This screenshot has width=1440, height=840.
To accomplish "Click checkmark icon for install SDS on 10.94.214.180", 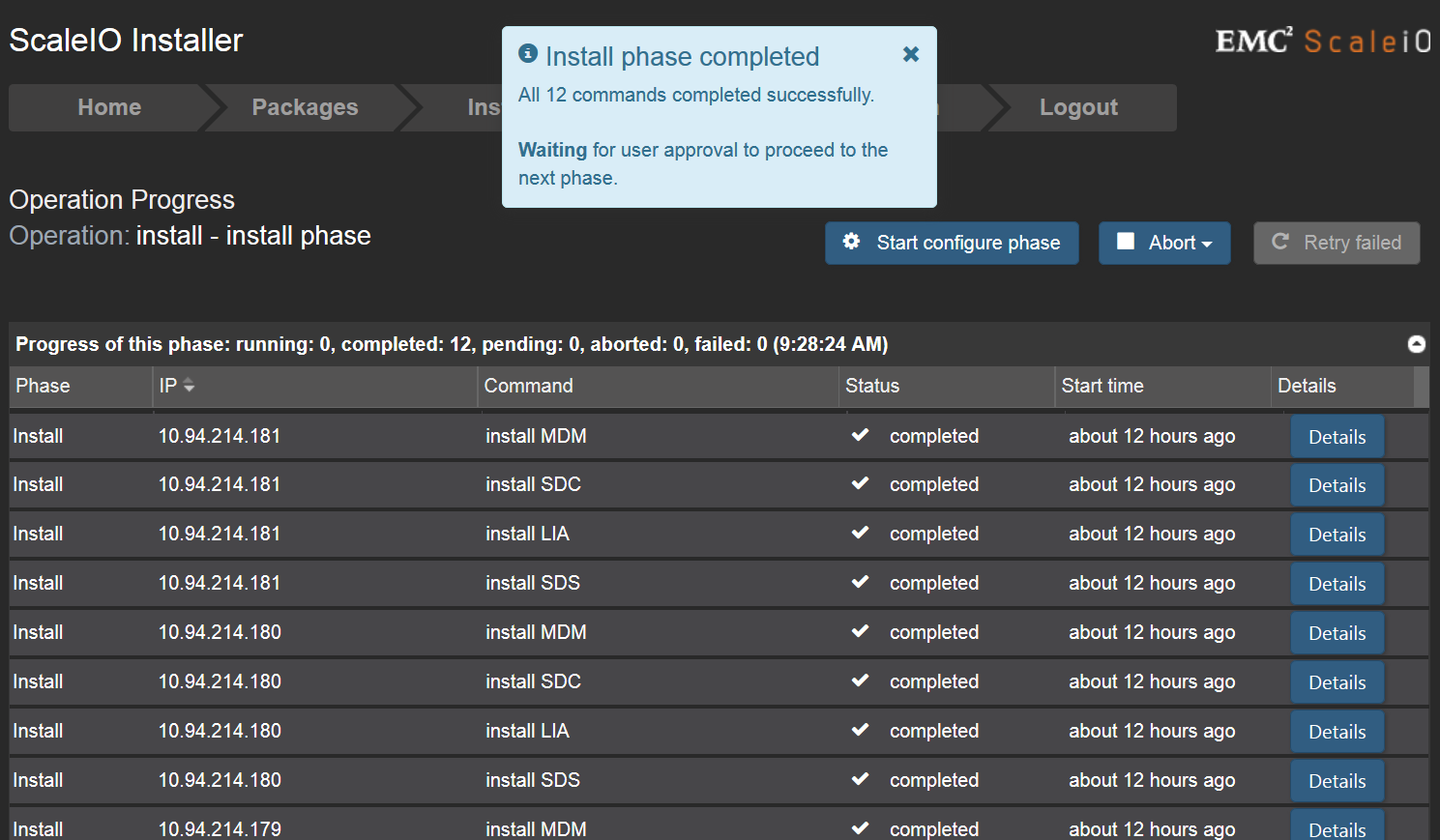I will [x=860, y=779].
